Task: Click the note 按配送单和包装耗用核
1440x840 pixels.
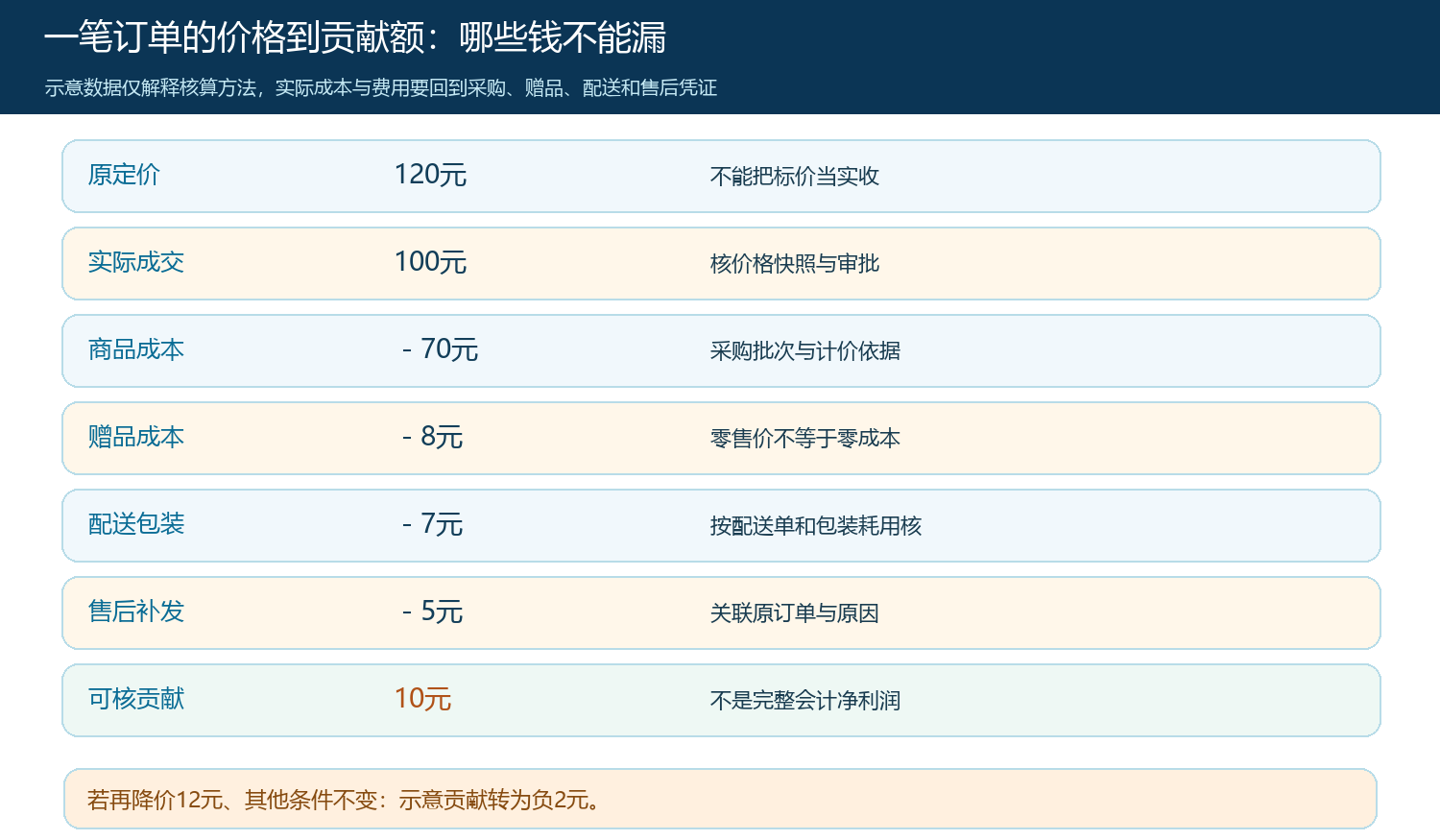Action: tap(816, 526)
